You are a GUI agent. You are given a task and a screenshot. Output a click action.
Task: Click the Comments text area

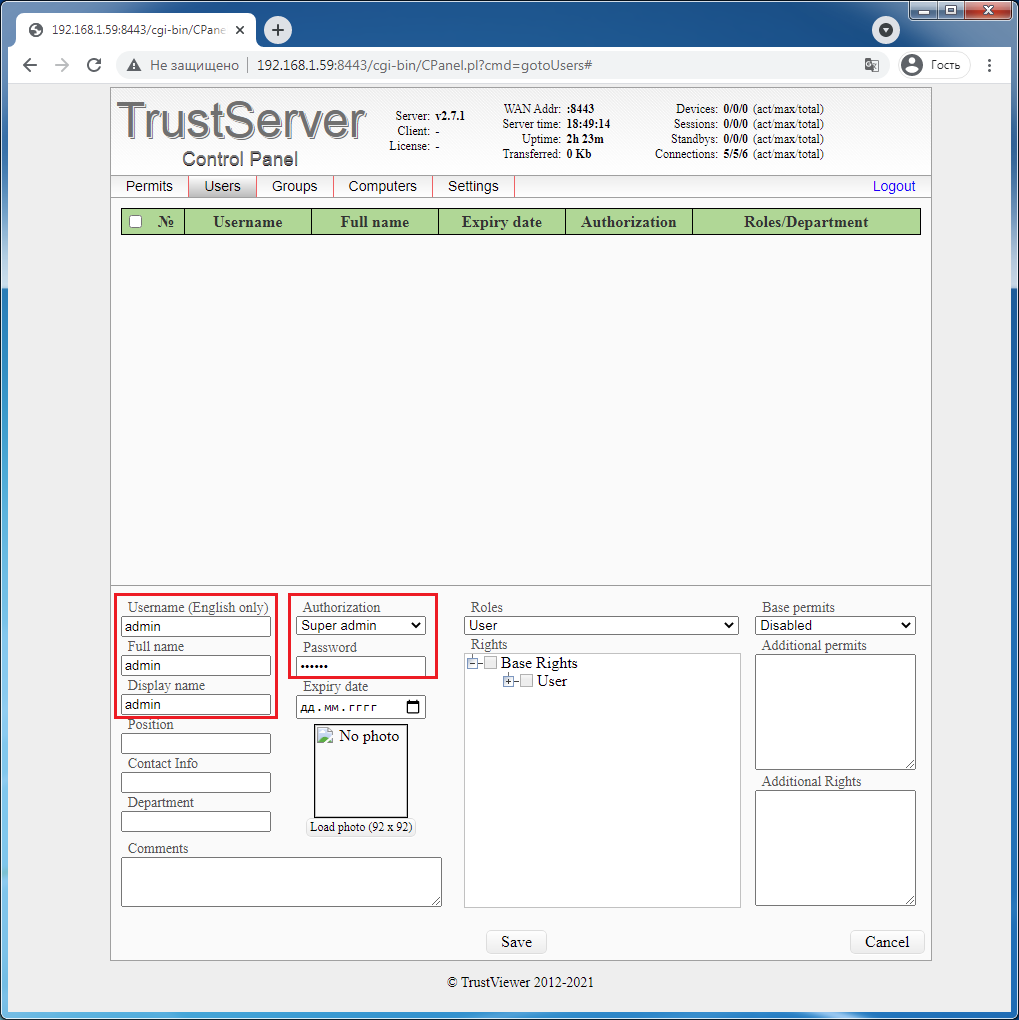[x=281, y=882]
